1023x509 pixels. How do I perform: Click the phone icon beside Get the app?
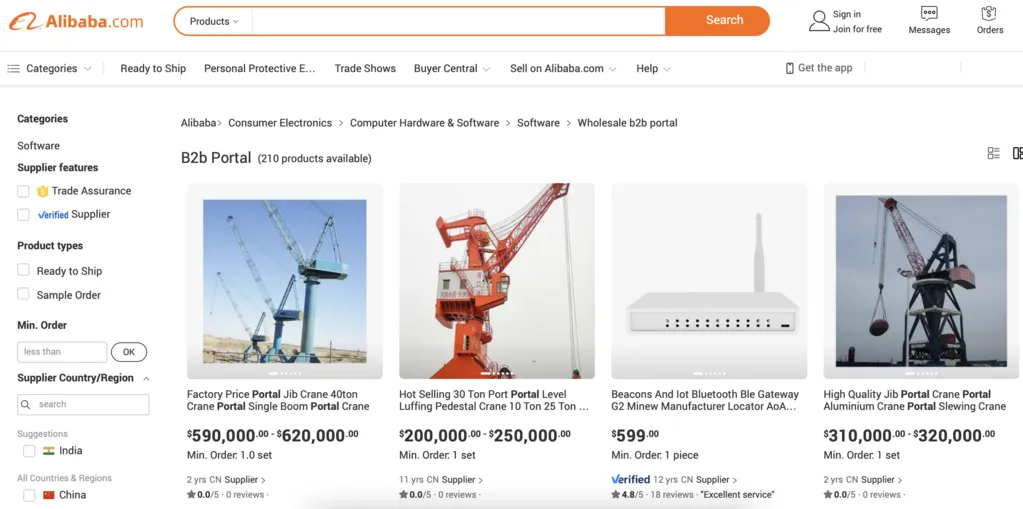(790, 68)
